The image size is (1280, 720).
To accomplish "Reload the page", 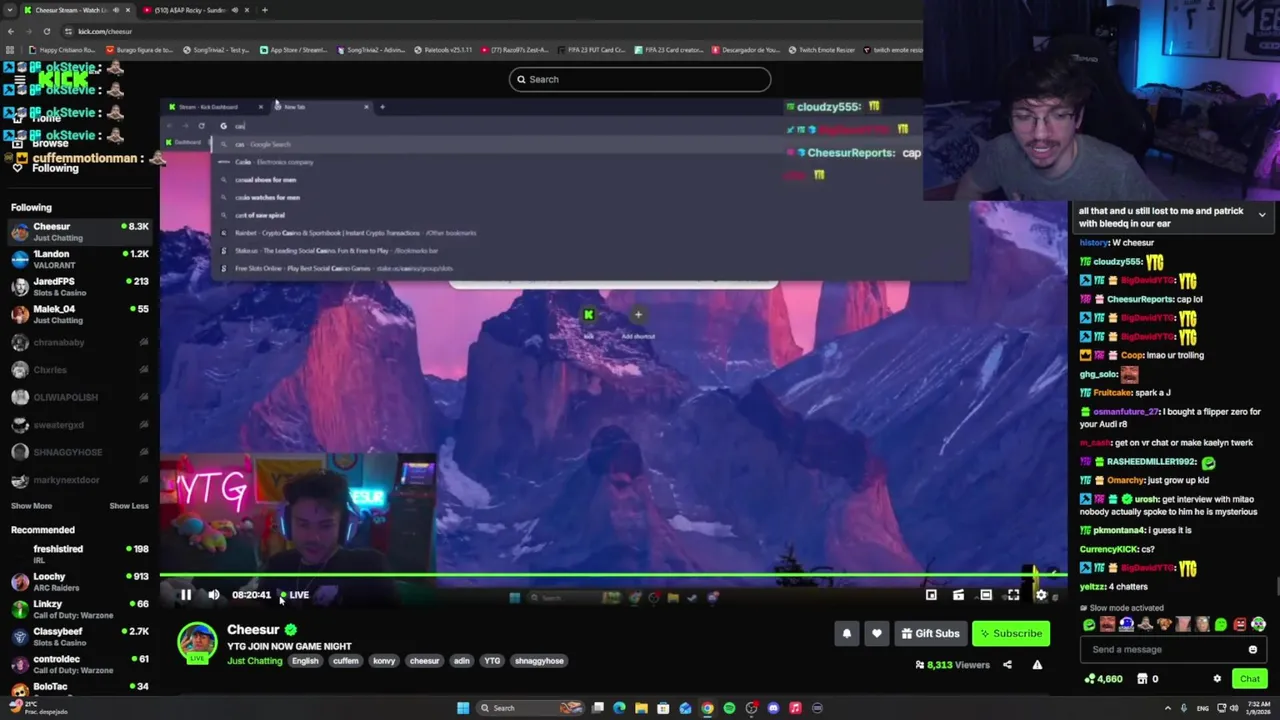I will [x=46, y=31].
